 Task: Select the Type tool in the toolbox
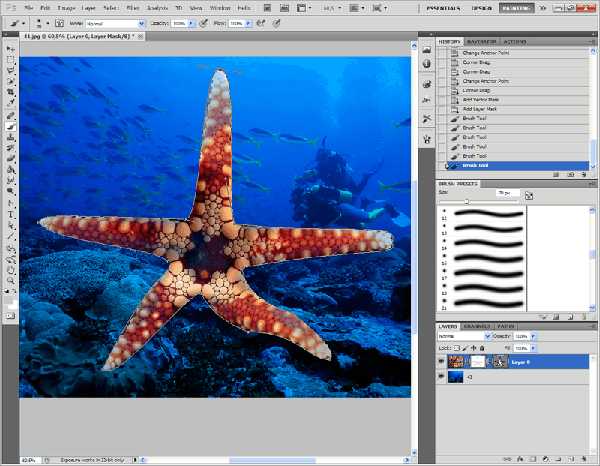pos(11,214)
